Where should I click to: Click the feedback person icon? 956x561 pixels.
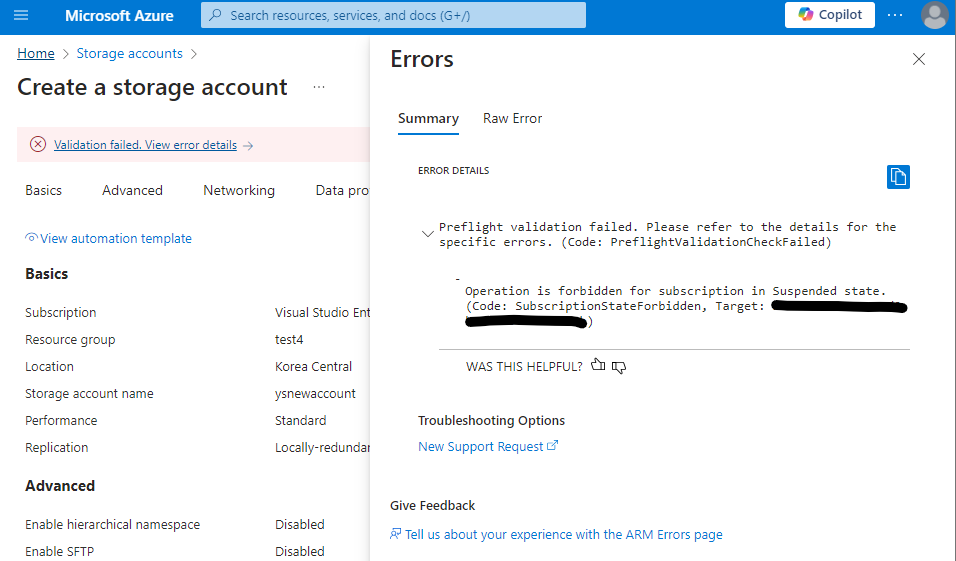click(x=396, y=534)
